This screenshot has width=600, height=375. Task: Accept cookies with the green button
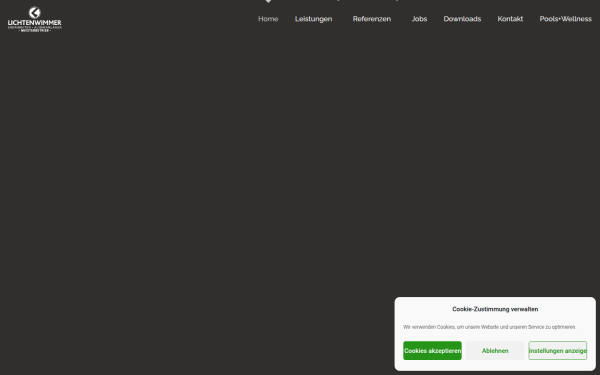[x=432, y=351]
